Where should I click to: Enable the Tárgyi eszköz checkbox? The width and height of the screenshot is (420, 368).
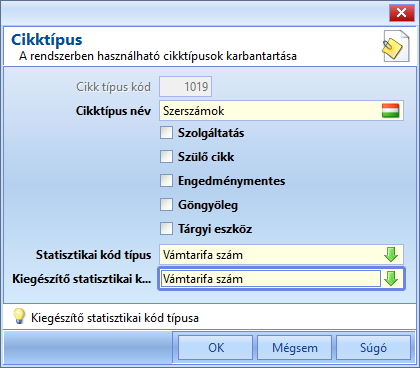click(x=166, y=229)
